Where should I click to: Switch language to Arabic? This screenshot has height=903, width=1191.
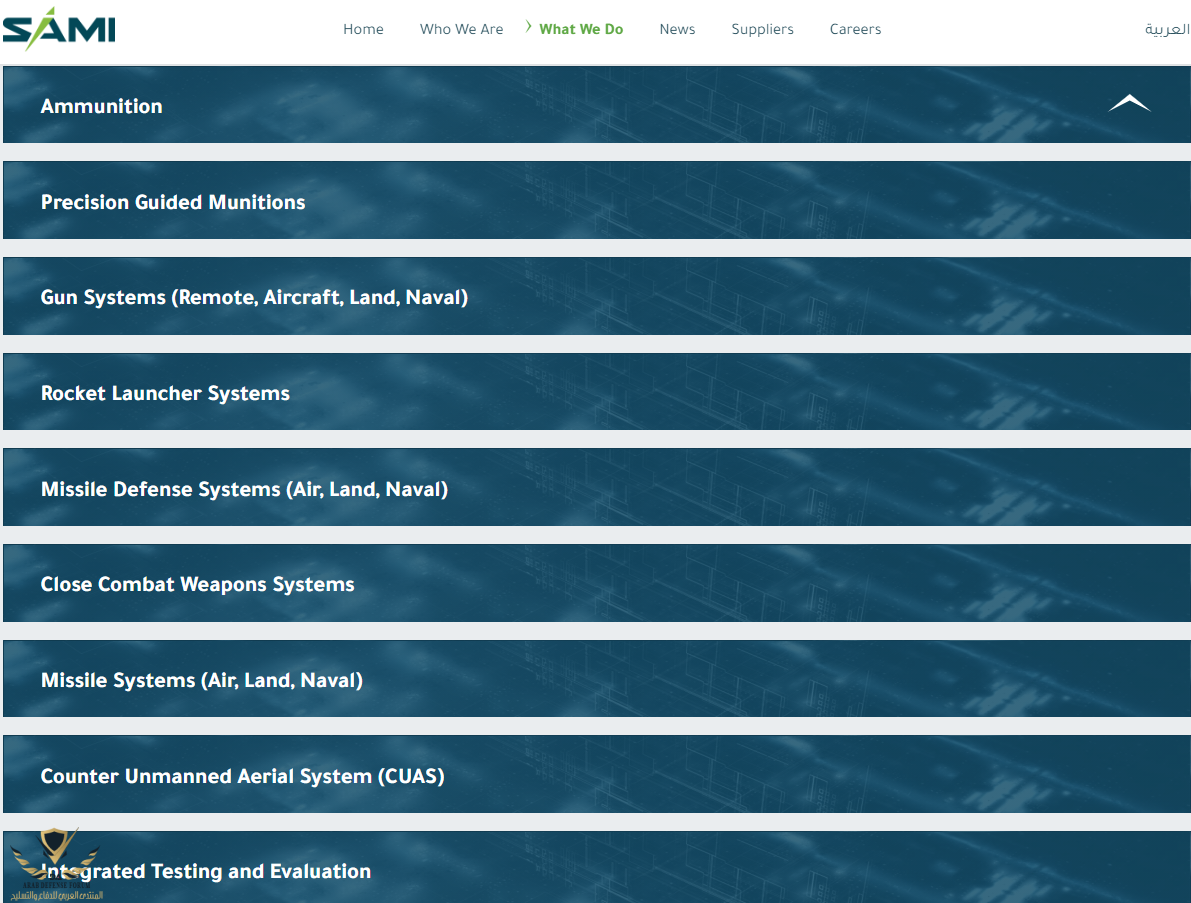tap(1166, 29)
